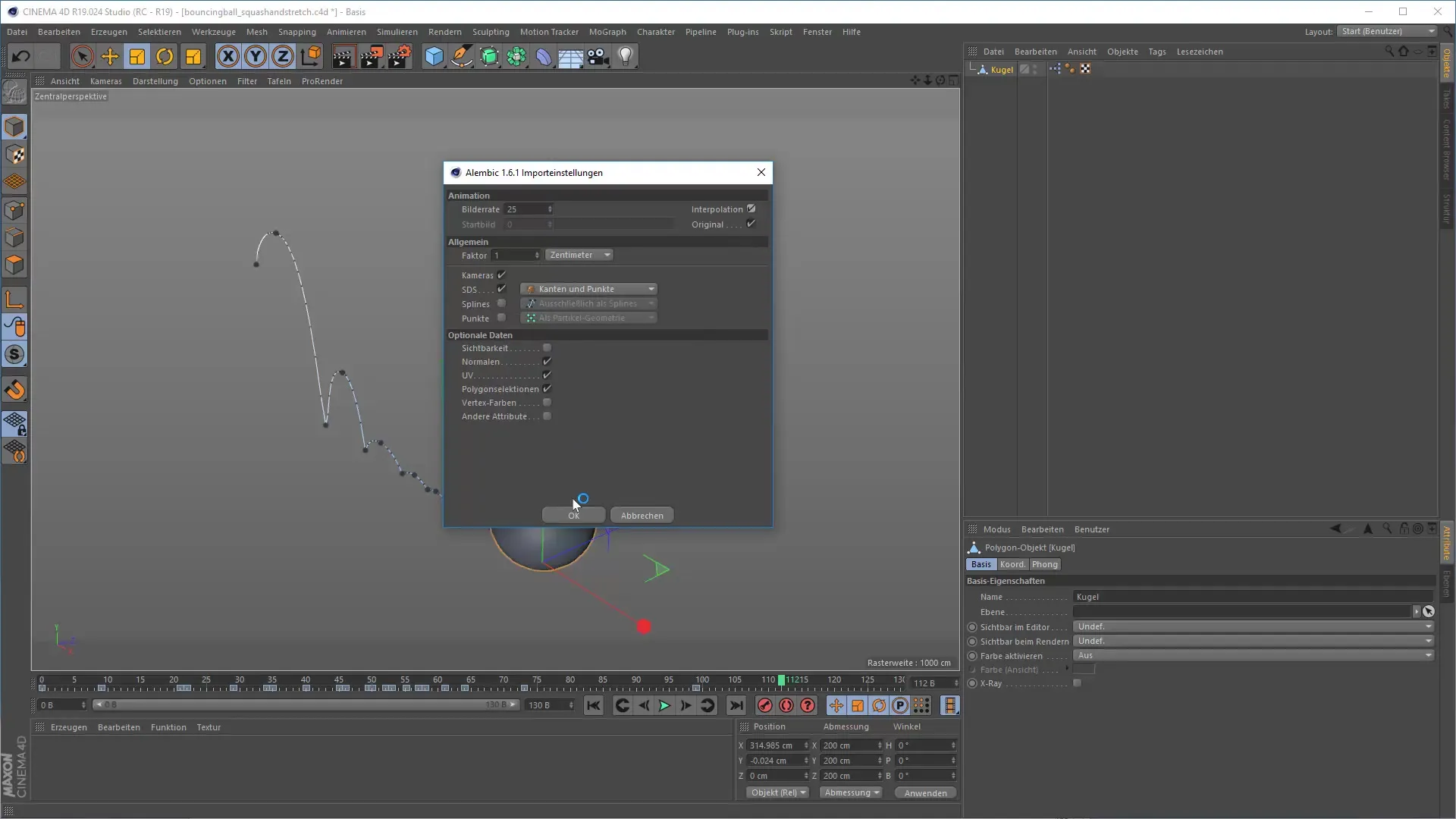
Task: Enable snapping S icon in left palette
Action: coord(14,355)
